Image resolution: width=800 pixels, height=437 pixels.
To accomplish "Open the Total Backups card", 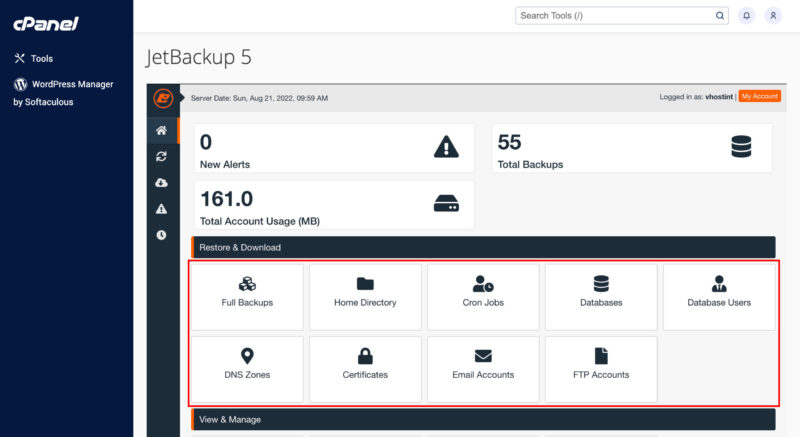I will point(632,148).
